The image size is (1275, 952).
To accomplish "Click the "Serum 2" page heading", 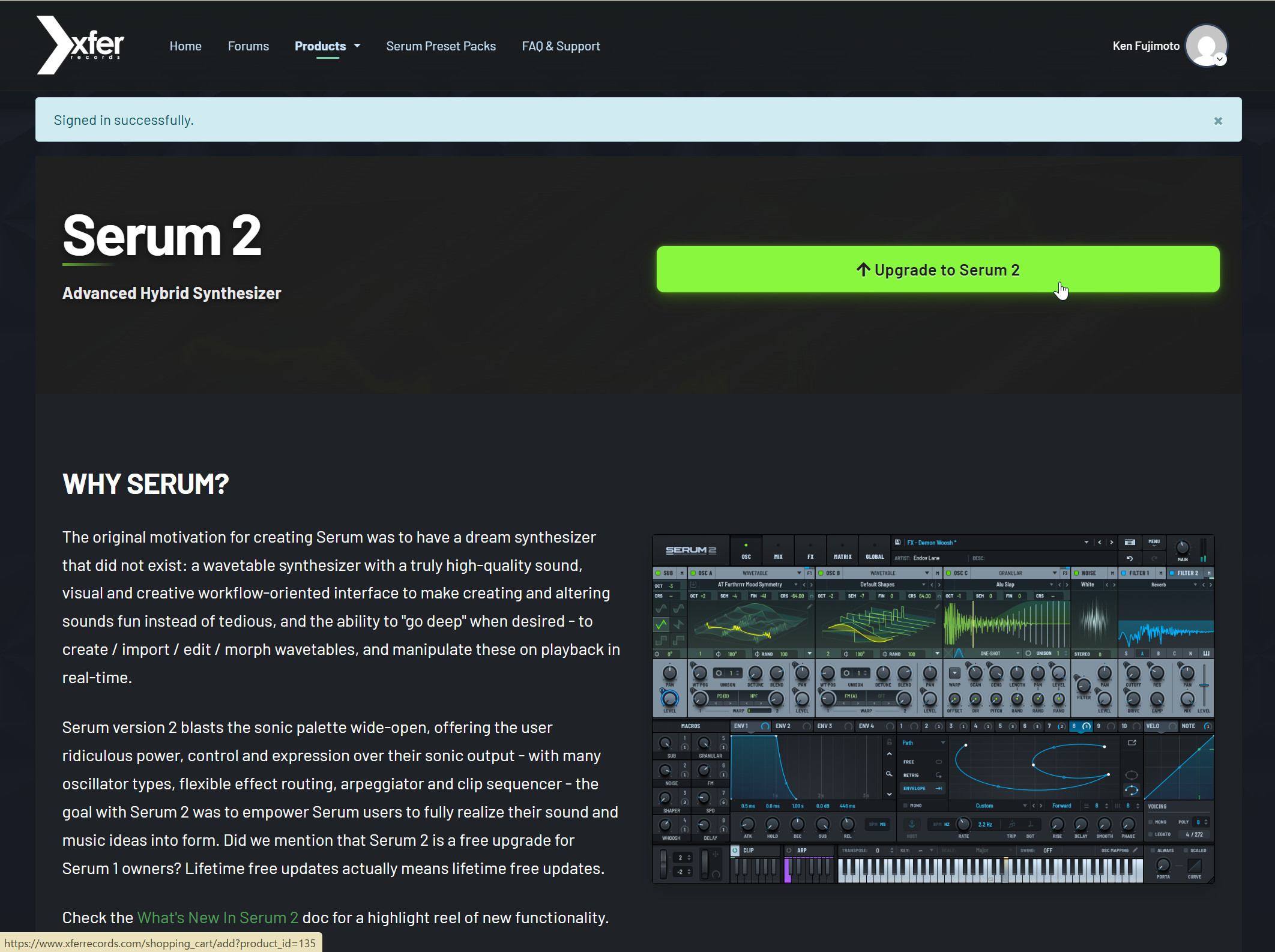I will (162, 236).
